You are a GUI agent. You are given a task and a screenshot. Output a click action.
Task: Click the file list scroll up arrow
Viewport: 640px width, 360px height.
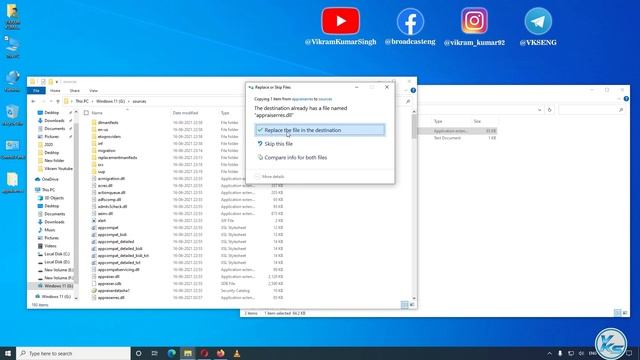tap(414, 111)
